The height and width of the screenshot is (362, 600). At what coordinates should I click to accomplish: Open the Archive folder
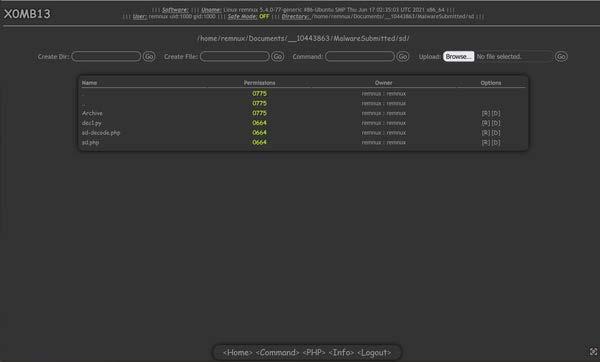[x=92, y=113]
